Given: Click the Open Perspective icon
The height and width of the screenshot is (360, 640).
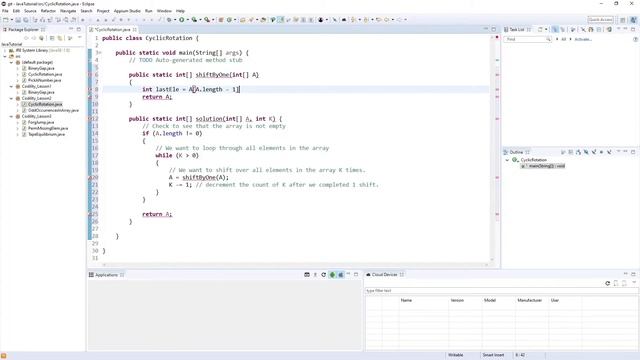Looking at the screenshot, I should [623, 20].
